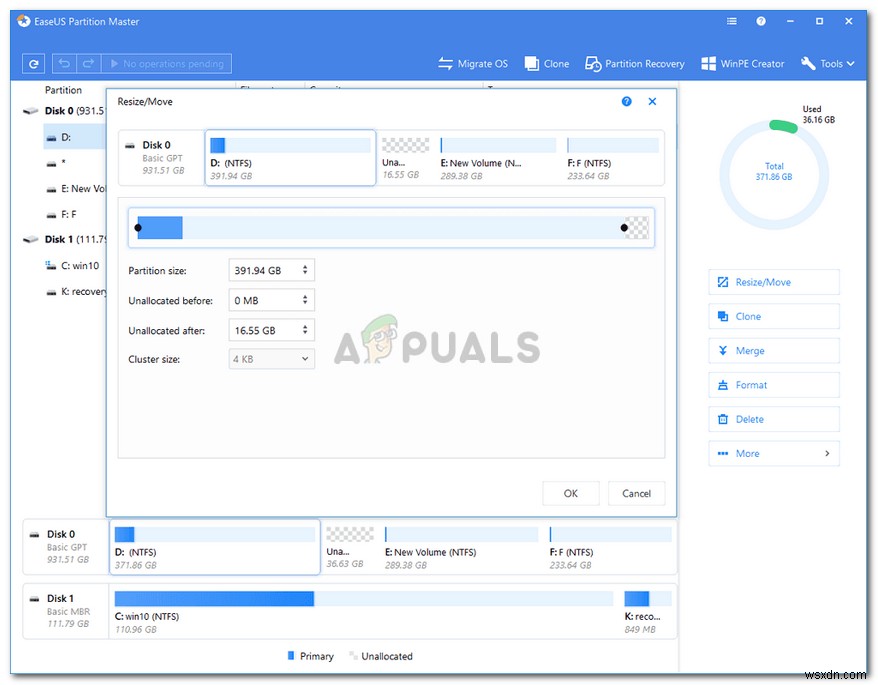This screenshot has width=878, height=685.
Task: Click the undo arrow icon
Action: coord(64,64)
